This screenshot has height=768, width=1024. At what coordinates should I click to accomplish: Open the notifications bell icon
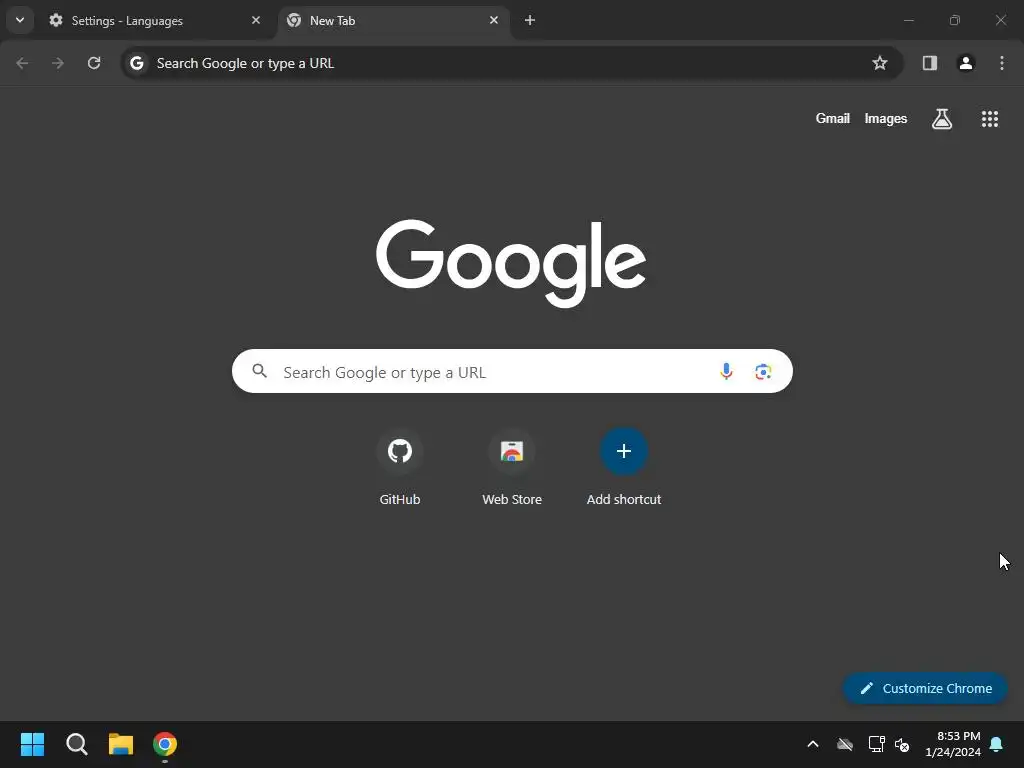[997, 744]
